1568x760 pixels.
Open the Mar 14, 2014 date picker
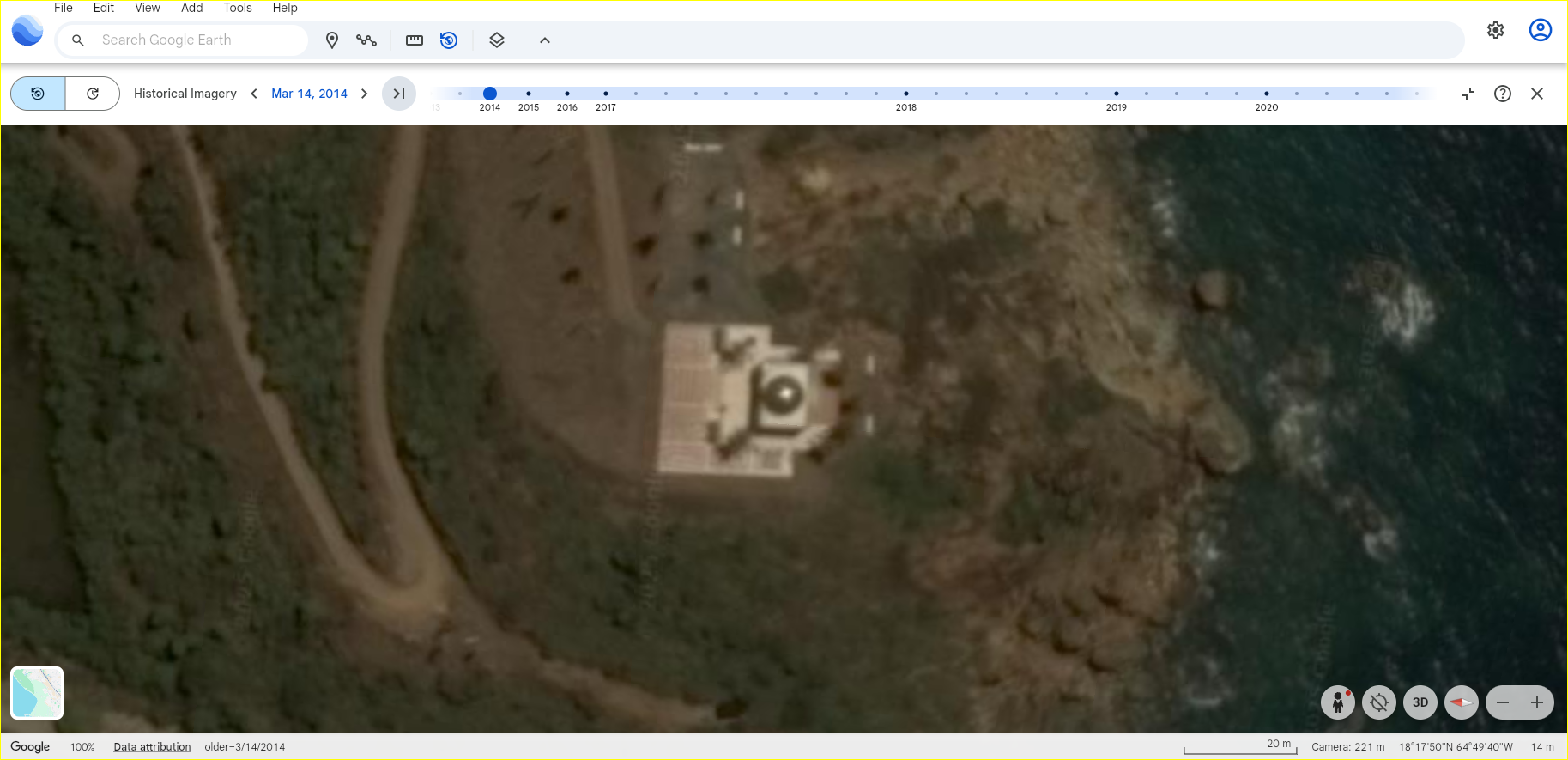309,94
